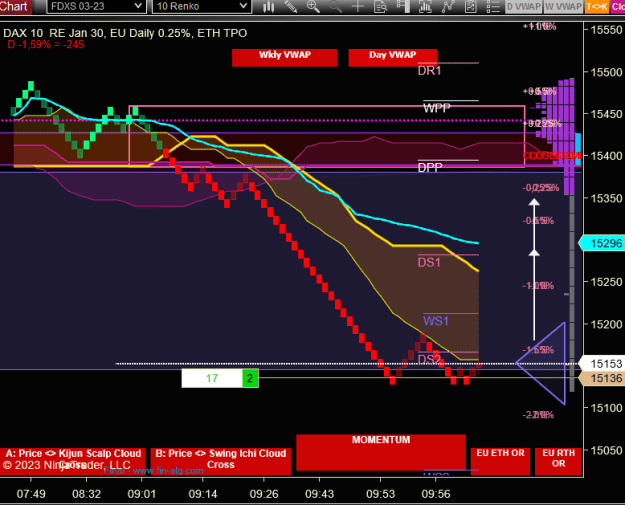Screen dimensions: 625x505
Task: Click the D -1,59% = -245 readout
Action: tap(45, 44)
